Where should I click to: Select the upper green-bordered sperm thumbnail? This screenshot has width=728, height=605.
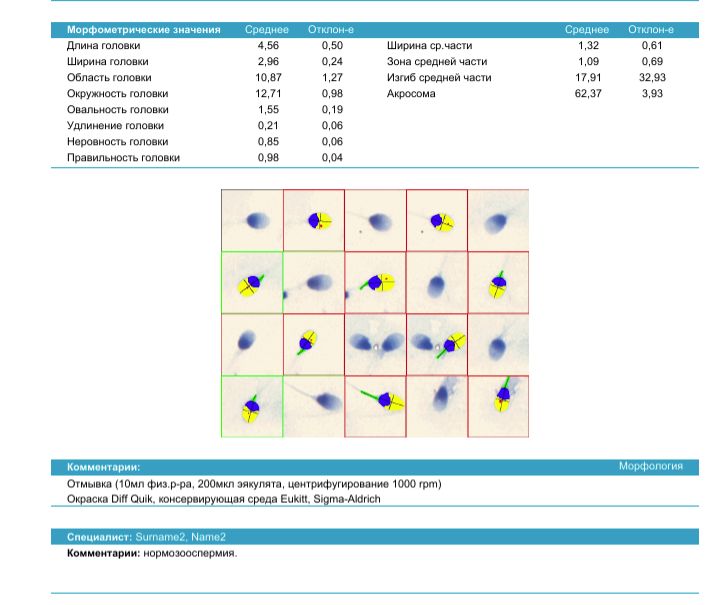252,282
